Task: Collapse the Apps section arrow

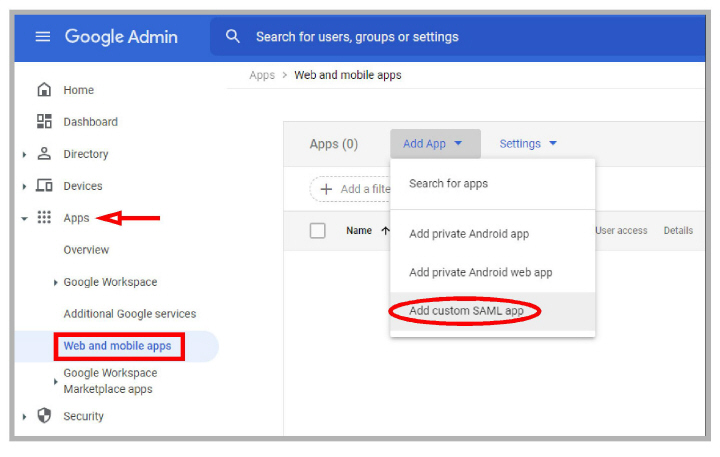Action: click(x=24, y=219)
